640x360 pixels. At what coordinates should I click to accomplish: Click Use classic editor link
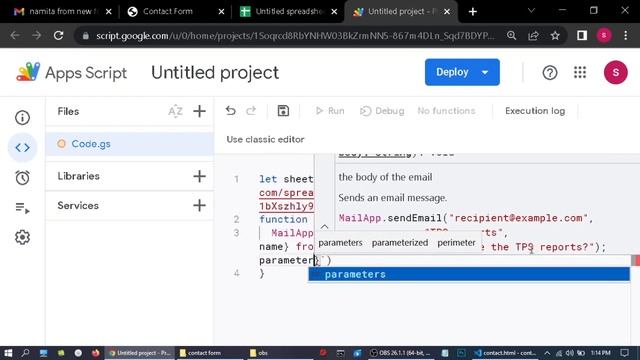click(265, 140)
